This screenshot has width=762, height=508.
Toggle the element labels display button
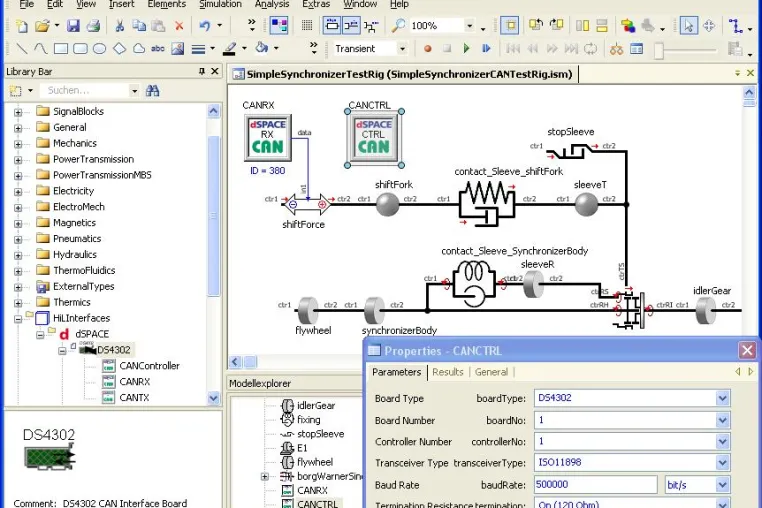(332, 25)
